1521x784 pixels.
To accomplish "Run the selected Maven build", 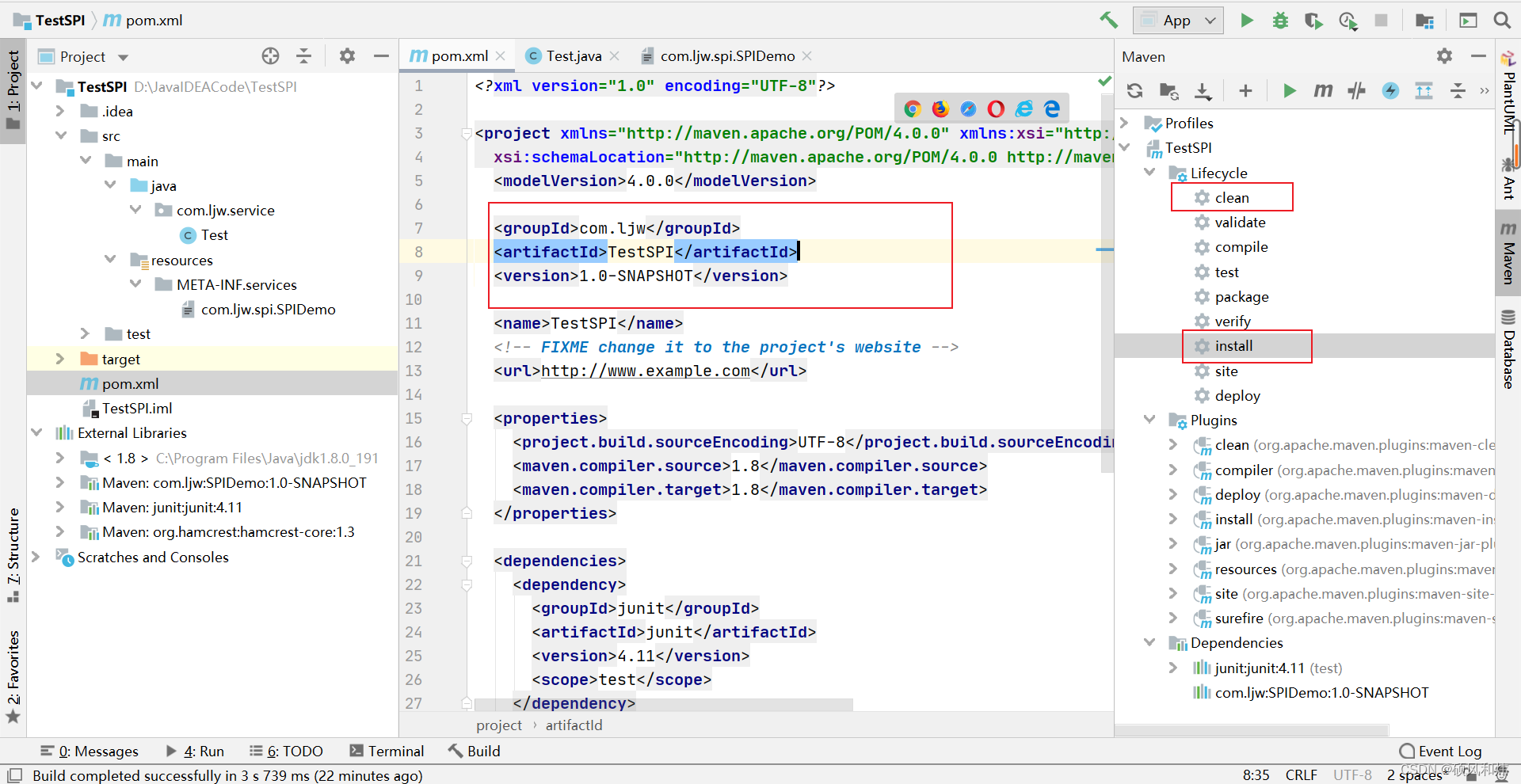I will tap(1289, 91).
